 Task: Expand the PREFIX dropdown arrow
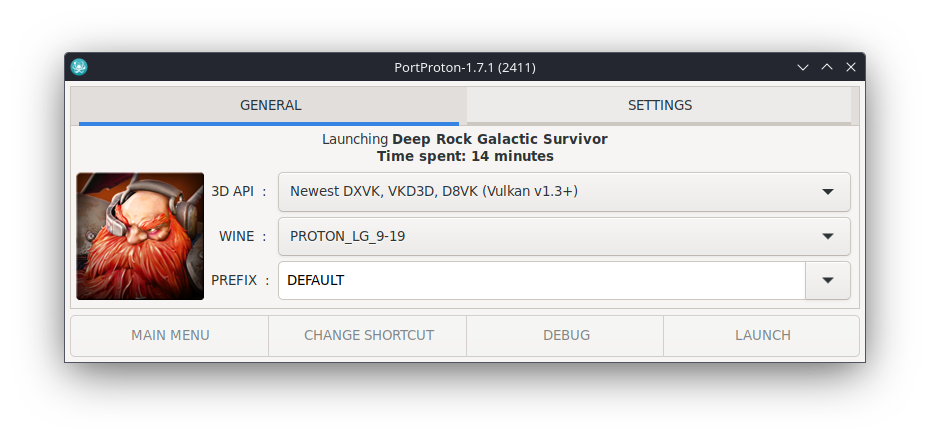pos(828,281)
